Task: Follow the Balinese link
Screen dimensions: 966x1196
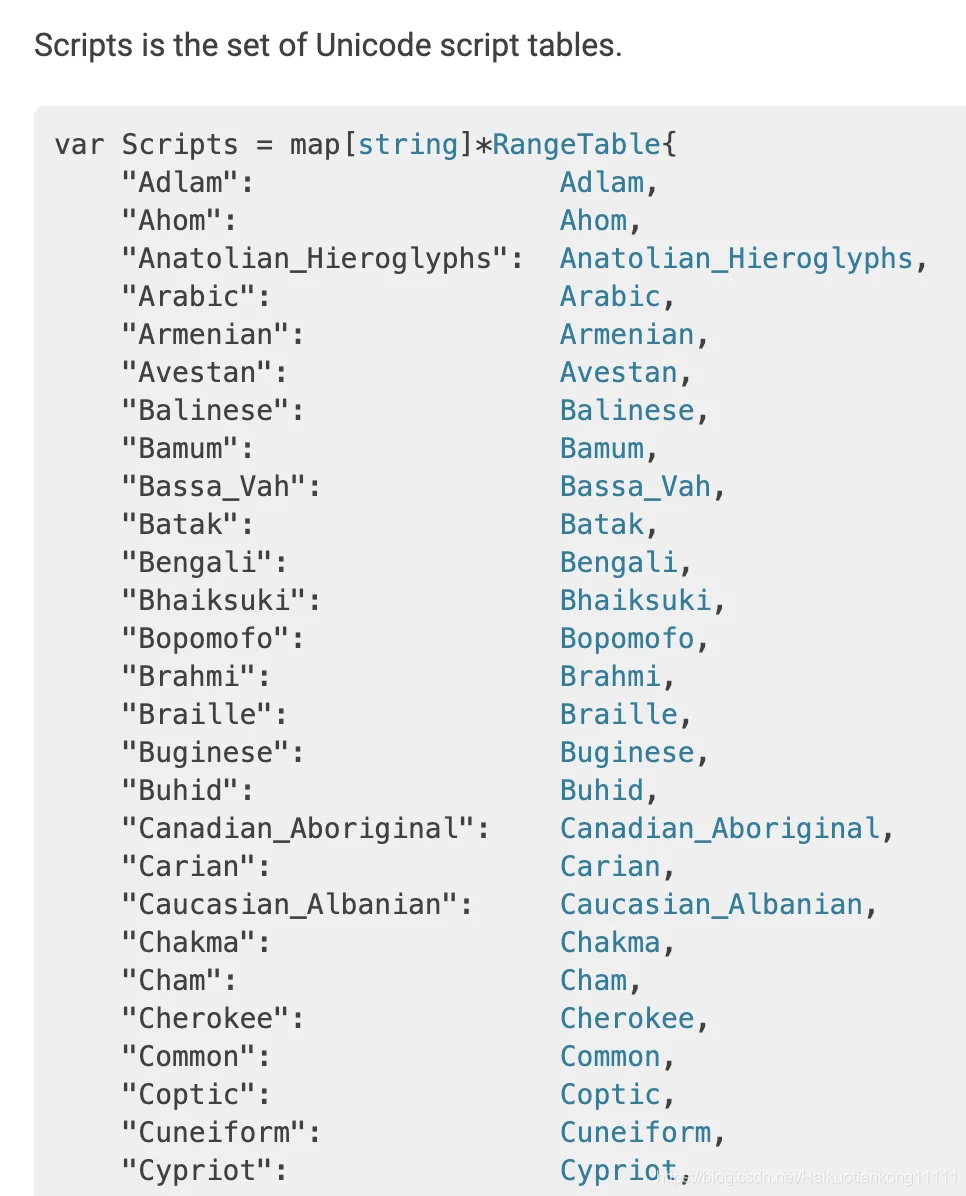Action: point(627,411)
